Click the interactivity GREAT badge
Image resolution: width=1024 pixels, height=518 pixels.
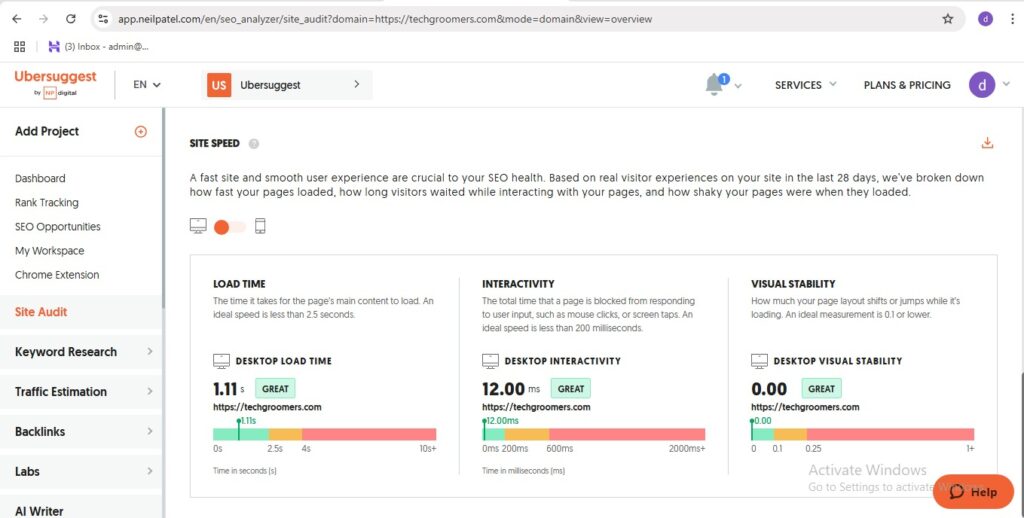coord(571,389)
